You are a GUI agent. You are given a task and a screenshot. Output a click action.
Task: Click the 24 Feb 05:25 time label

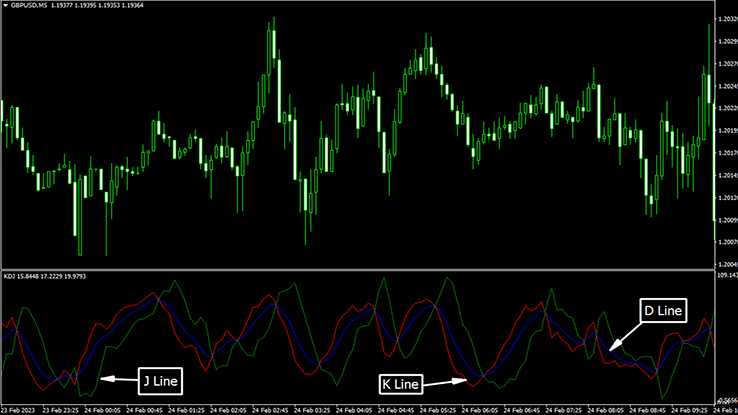click(x=438, y=411)
